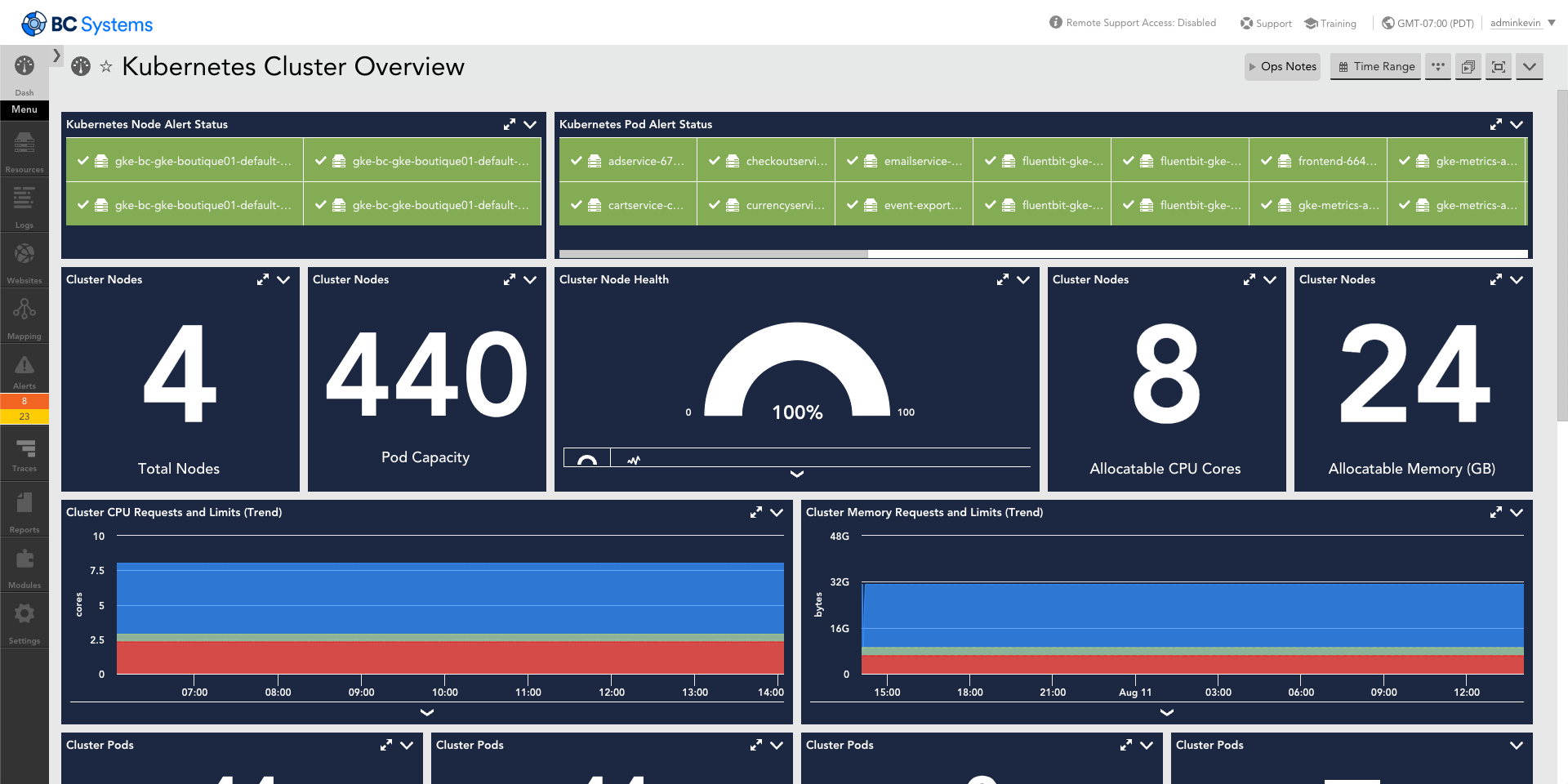Open Cluster Memory Requests widget menu
This screenshot has height=784, width=1568.
1517,512
